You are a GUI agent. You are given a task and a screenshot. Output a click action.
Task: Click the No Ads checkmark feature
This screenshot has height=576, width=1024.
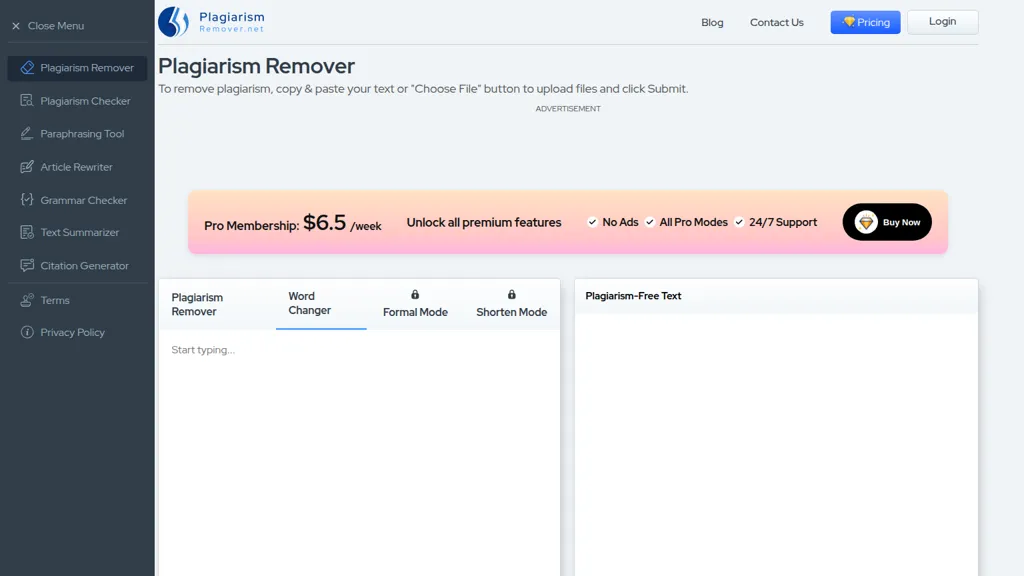613,222
